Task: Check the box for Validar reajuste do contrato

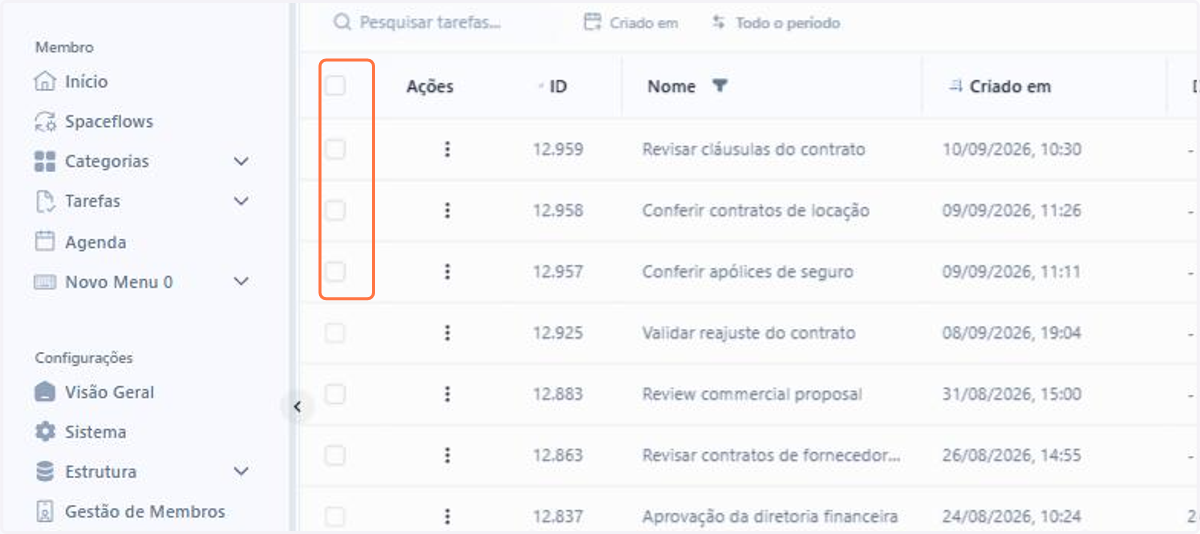Action: [x=335, y=333]
